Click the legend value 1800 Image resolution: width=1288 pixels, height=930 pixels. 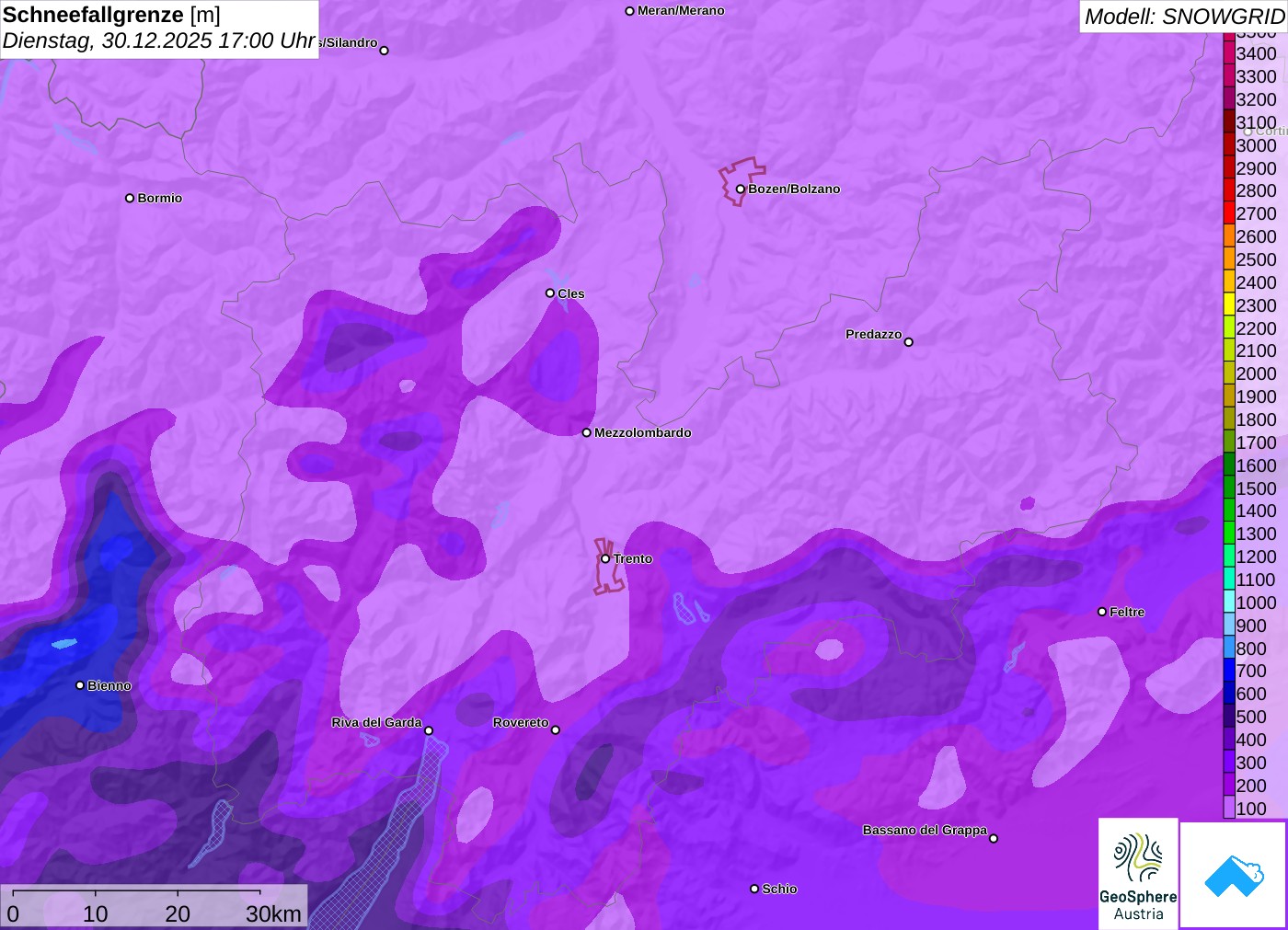pos(1256,419)
